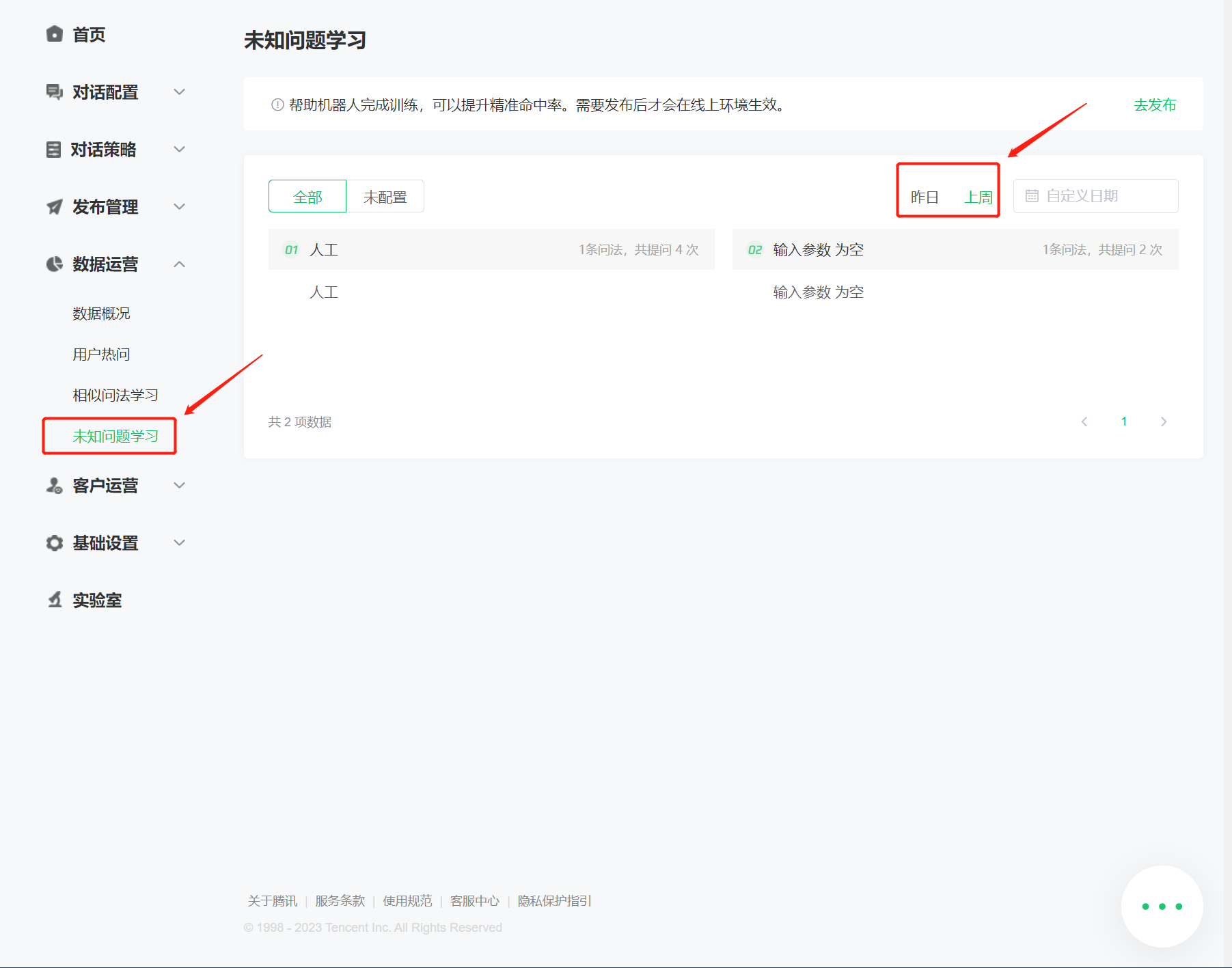
Task: Click the 去发布 link
Action: (x=1155, y=105)
